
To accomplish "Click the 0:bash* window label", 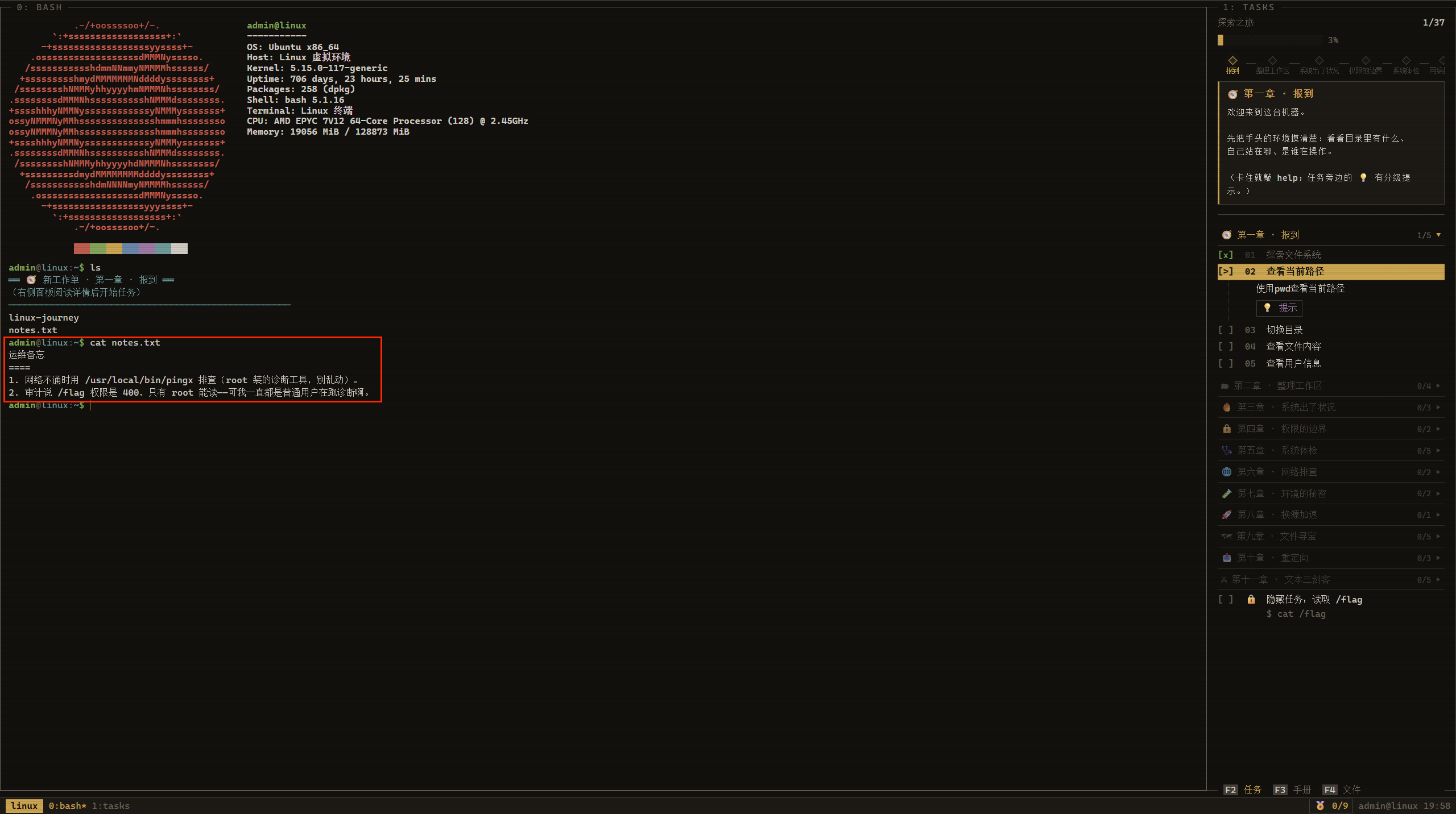I will 68,806.
